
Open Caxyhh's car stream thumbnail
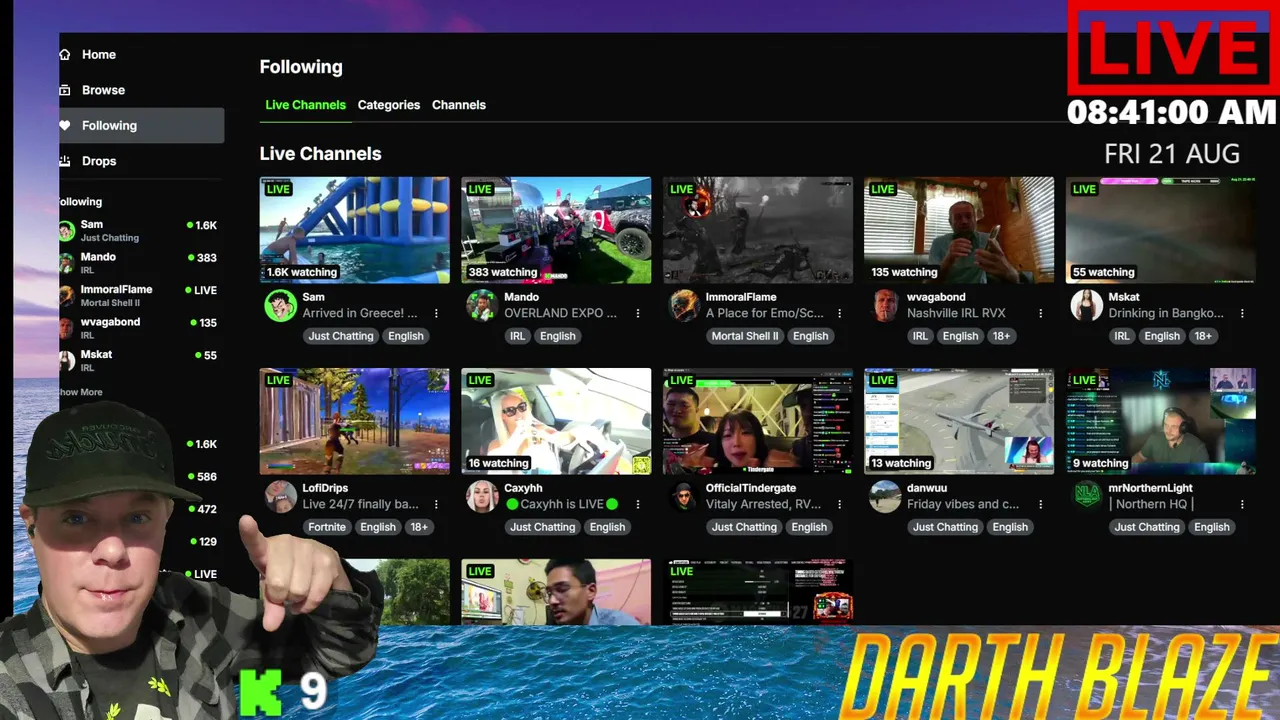(556, 421)
